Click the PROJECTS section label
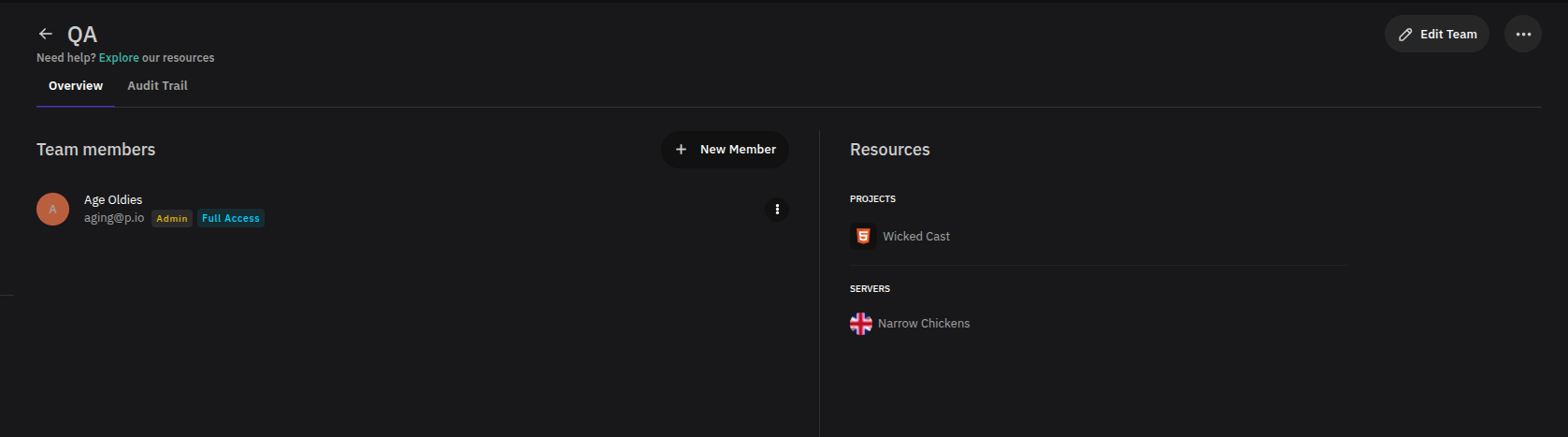This screenshot has width=1568, height=437. (x=872, y=199)
